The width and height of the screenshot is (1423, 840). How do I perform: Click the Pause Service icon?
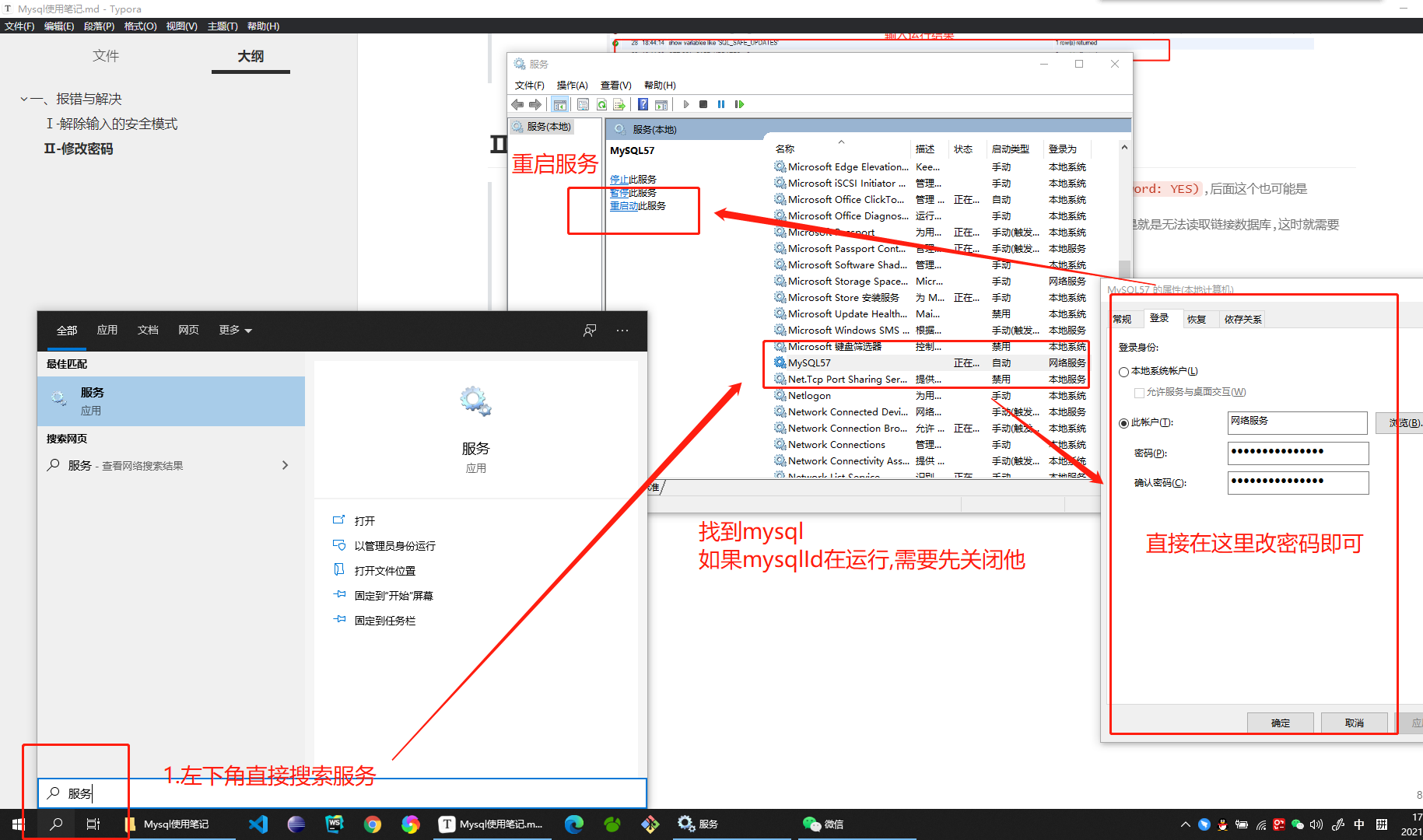[x=721, y=104]
